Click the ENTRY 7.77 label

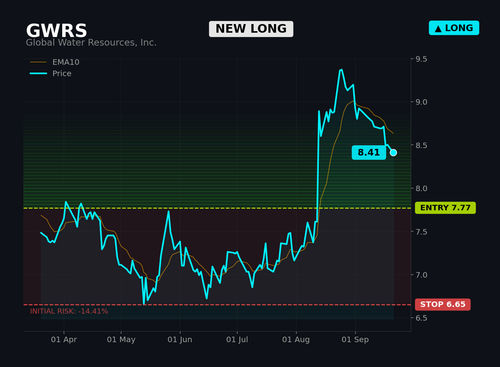(x=445, y=208)
